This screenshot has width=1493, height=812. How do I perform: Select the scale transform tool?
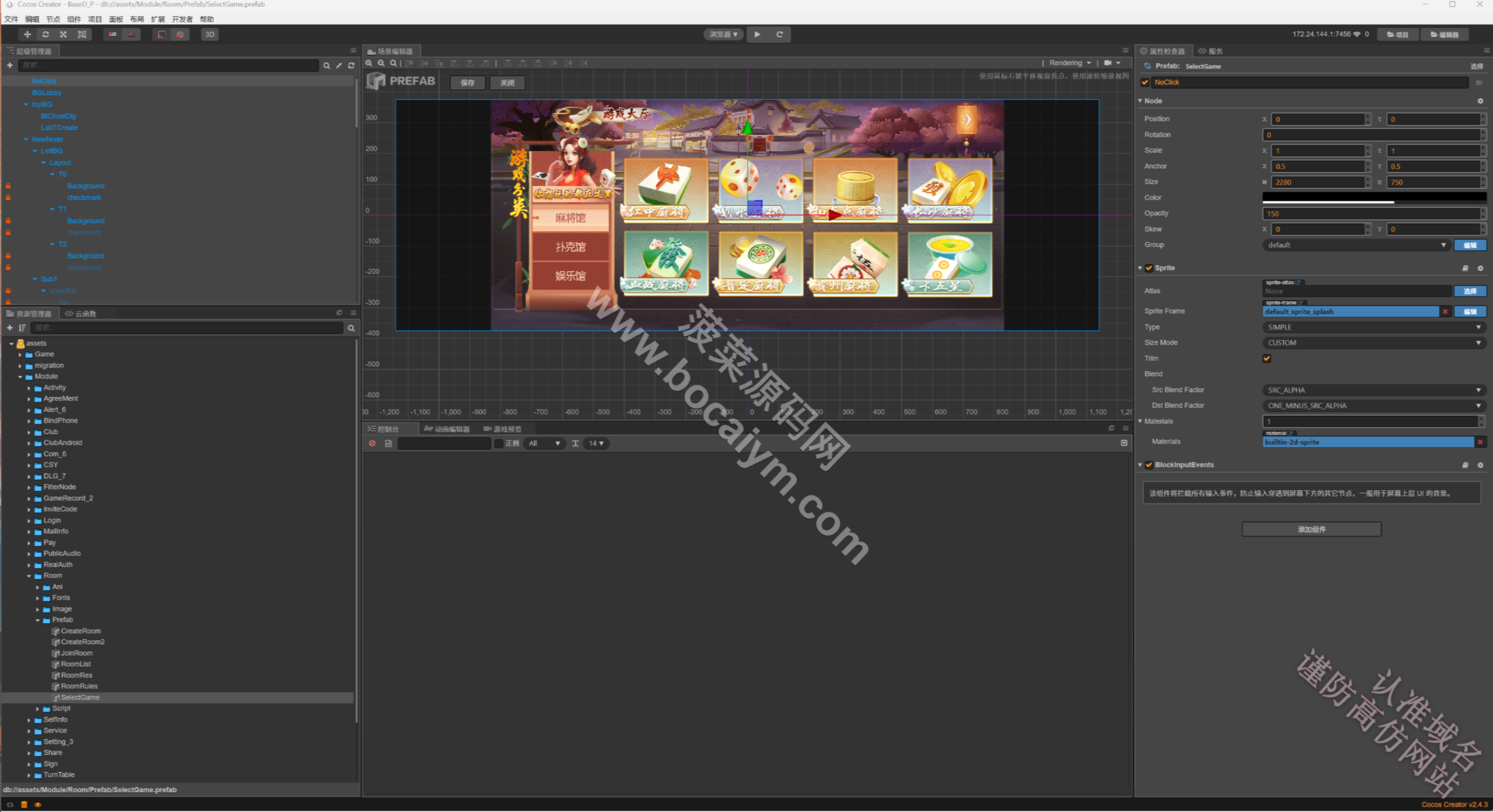(x=64, y=34)
